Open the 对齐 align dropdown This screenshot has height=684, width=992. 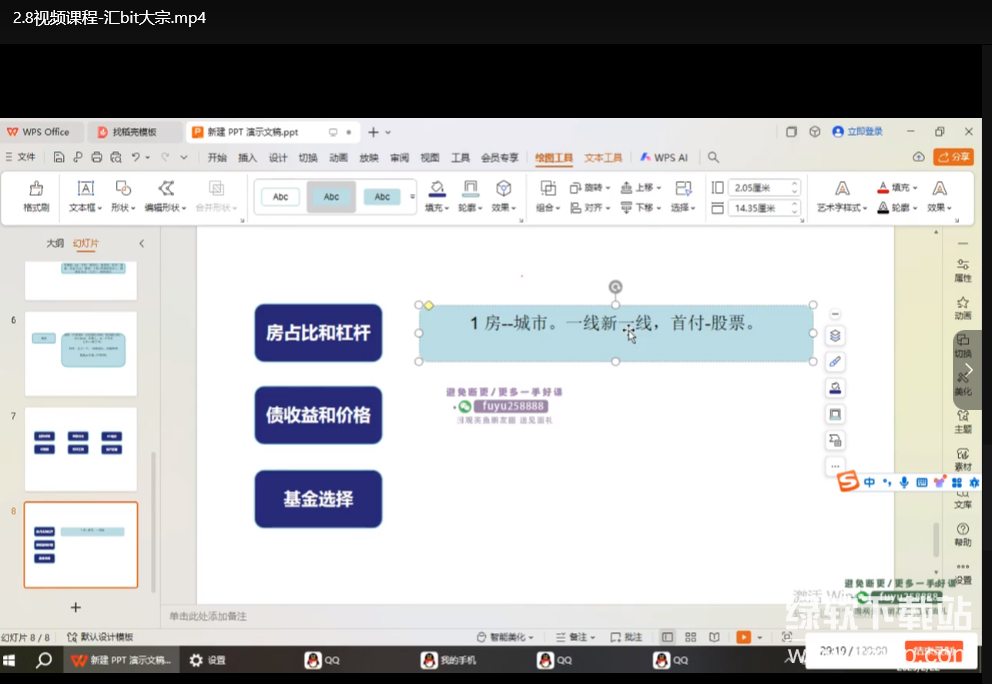pos(589,208)
